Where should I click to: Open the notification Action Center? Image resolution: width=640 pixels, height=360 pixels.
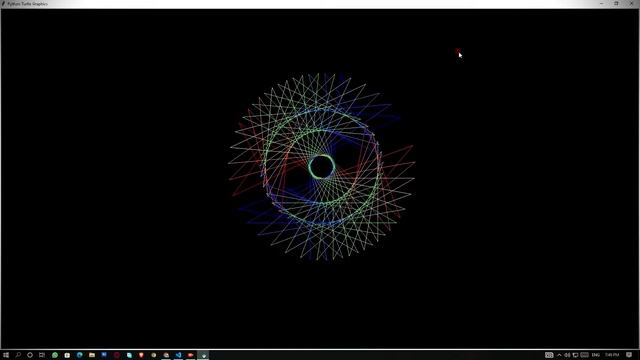click(629, 355)
